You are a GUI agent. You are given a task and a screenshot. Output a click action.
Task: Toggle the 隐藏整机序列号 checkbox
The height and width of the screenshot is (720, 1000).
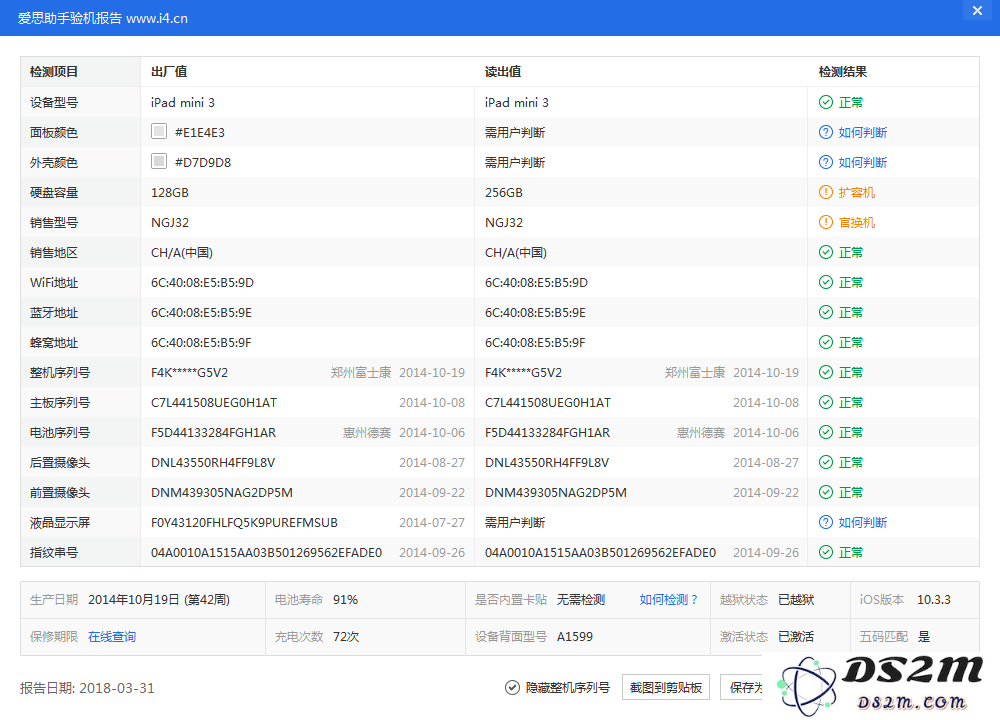[x=512, y=687]
